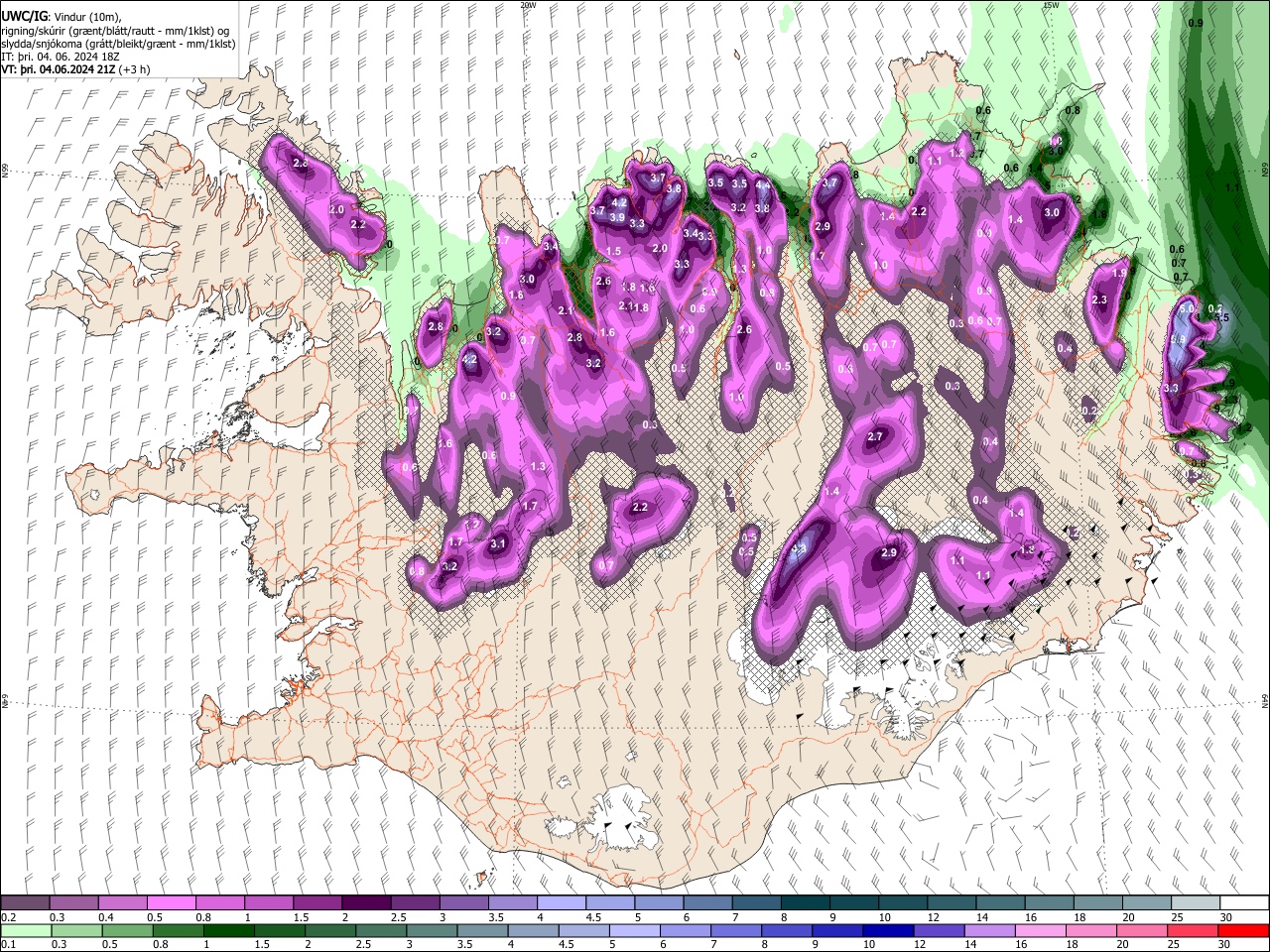Click the "5.0" precipitation value on the east coast
The width and height of the screenshot is (1270, 952).
tap(1188, 309)
